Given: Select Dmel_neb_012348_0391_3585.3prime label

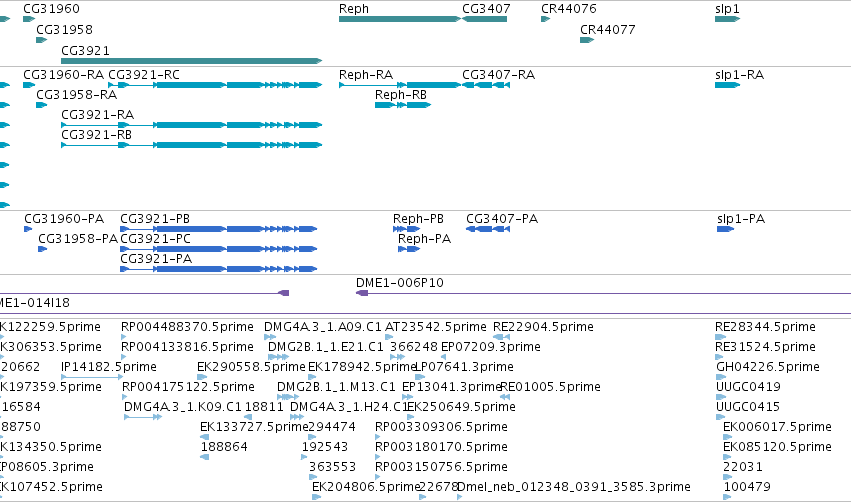Looking at the screenshot, I should [x=574, y=487].
